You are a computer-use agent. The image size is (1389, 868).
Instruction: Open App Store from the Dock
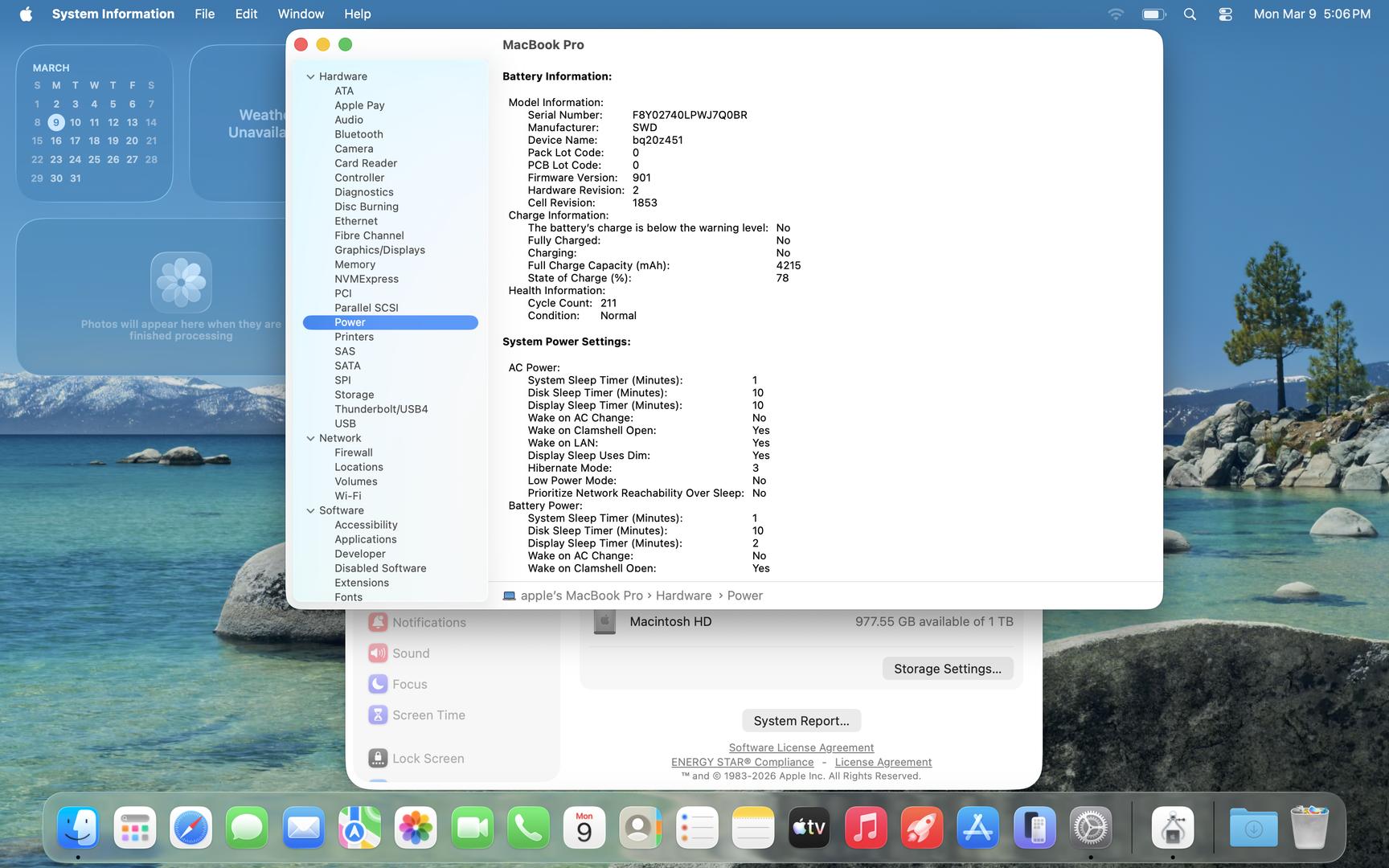click(x=977, y=828)
